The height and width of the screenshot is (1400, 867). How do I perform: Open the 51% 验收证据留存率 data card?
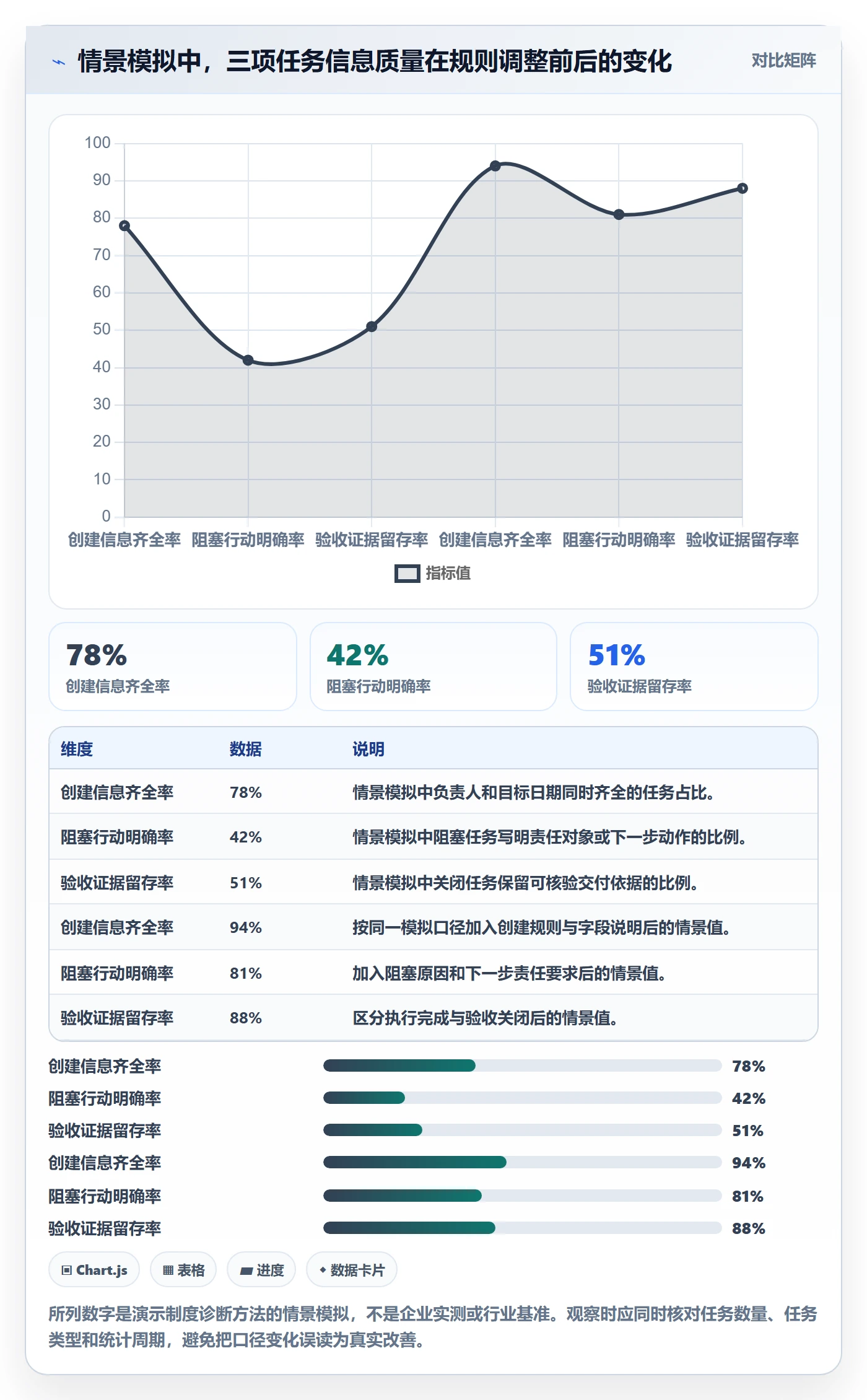694,667
